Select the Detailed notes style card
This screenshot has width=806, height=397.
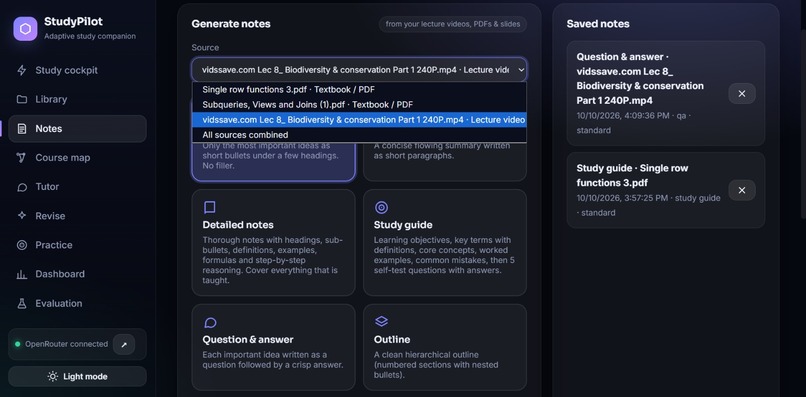click(x=273, y=243)
